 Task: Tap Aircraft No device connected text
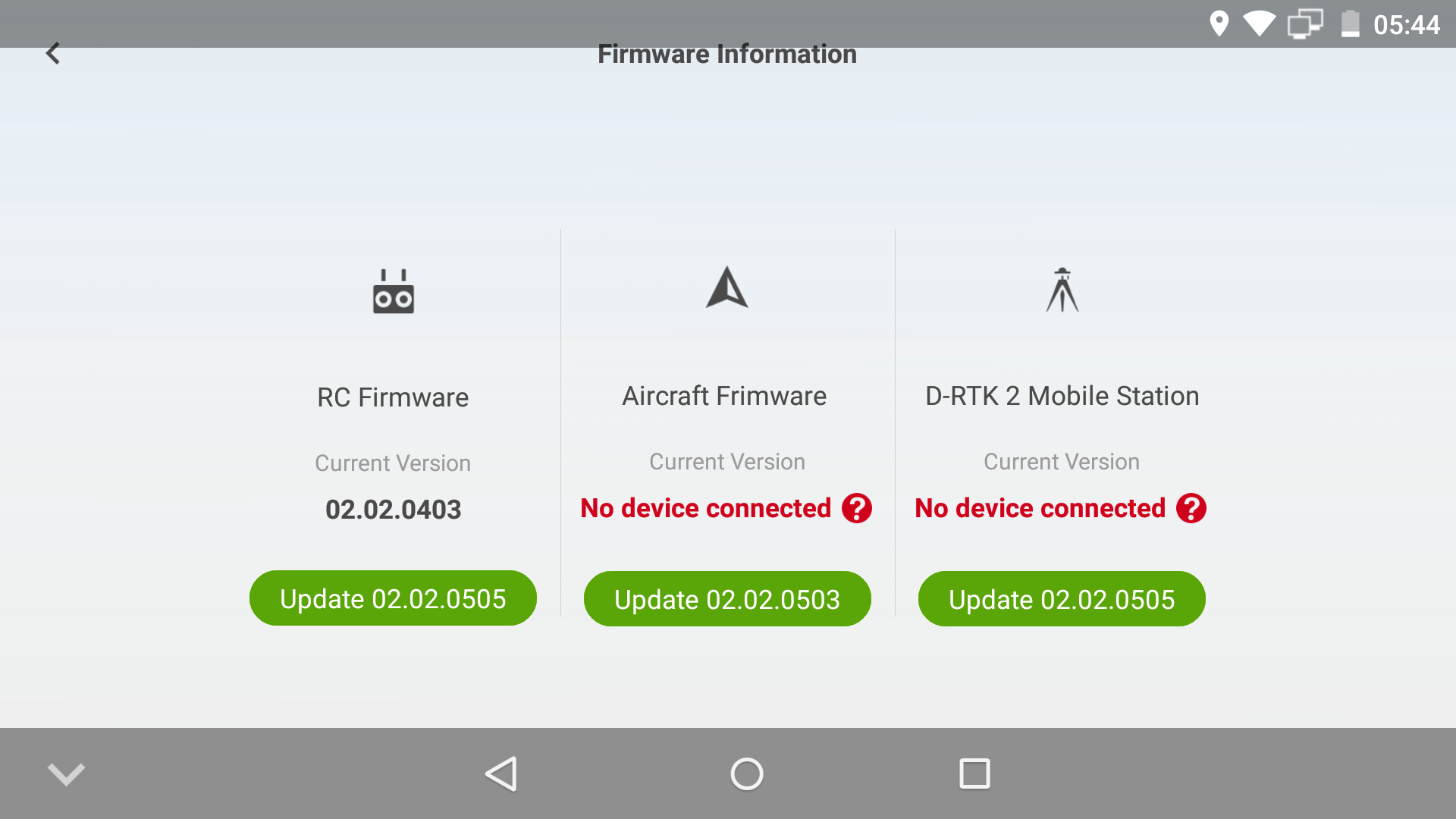point(706,508)
